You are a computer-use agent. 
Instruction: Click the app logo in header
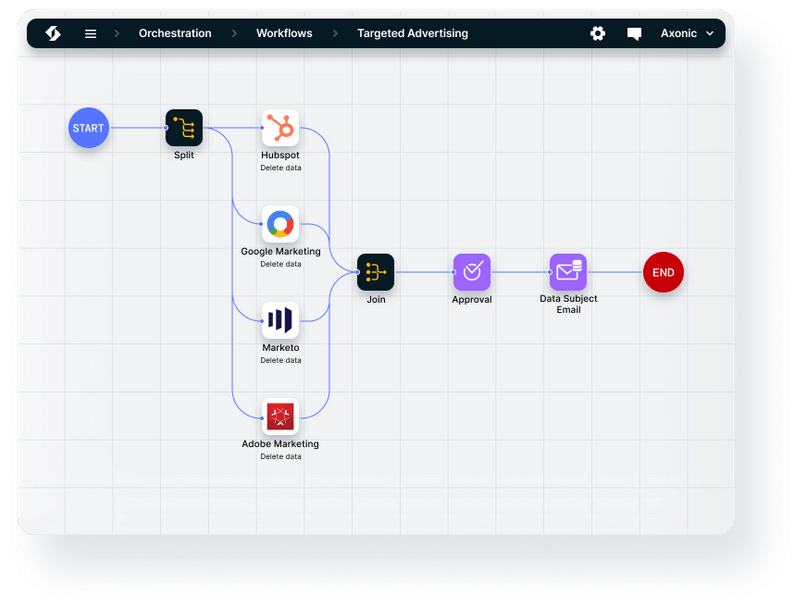(53, 33)
